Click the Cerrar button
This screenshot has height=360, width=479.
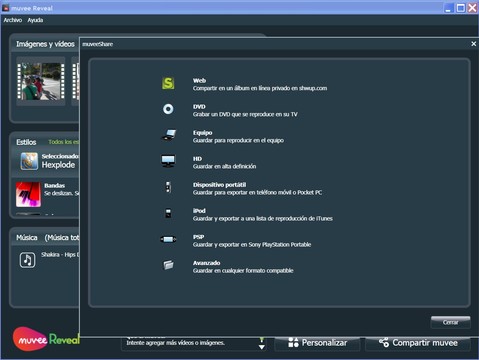click(x=450, y=322)
